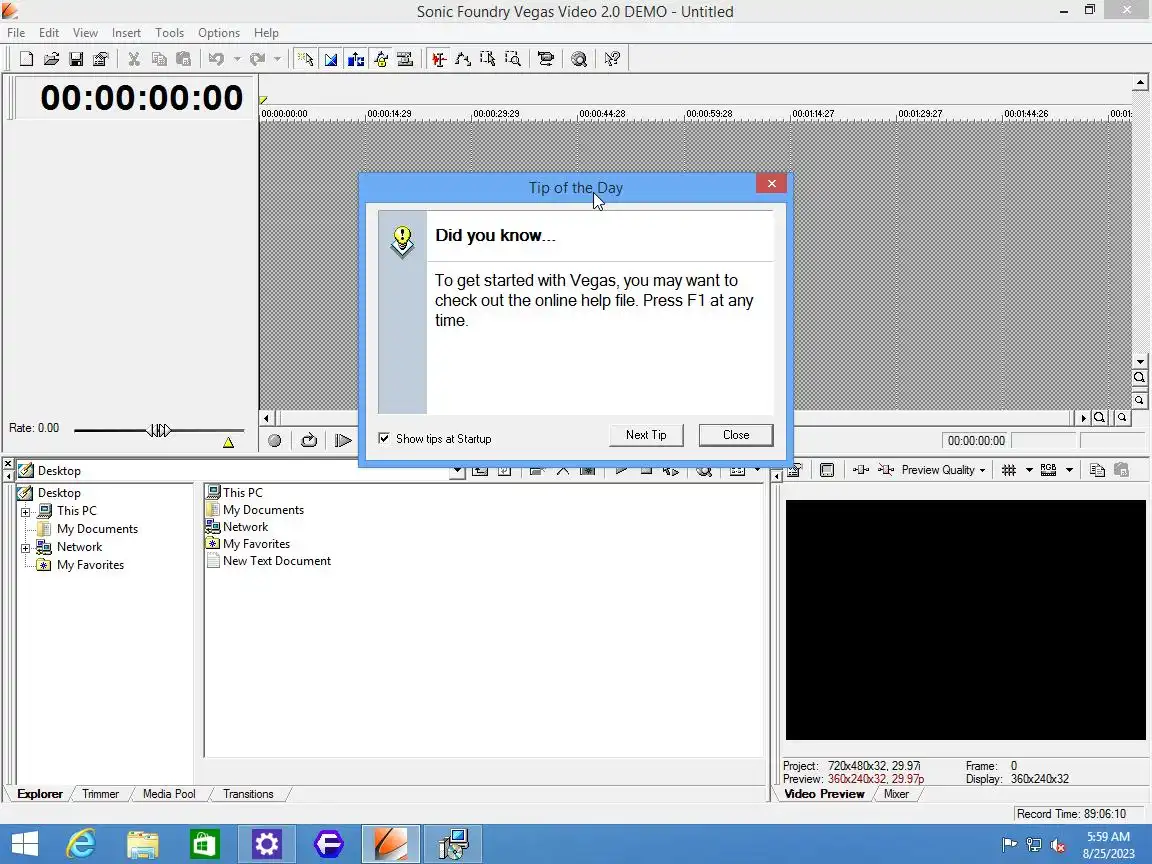Click the timeline cursor position field

click(975, 441)
